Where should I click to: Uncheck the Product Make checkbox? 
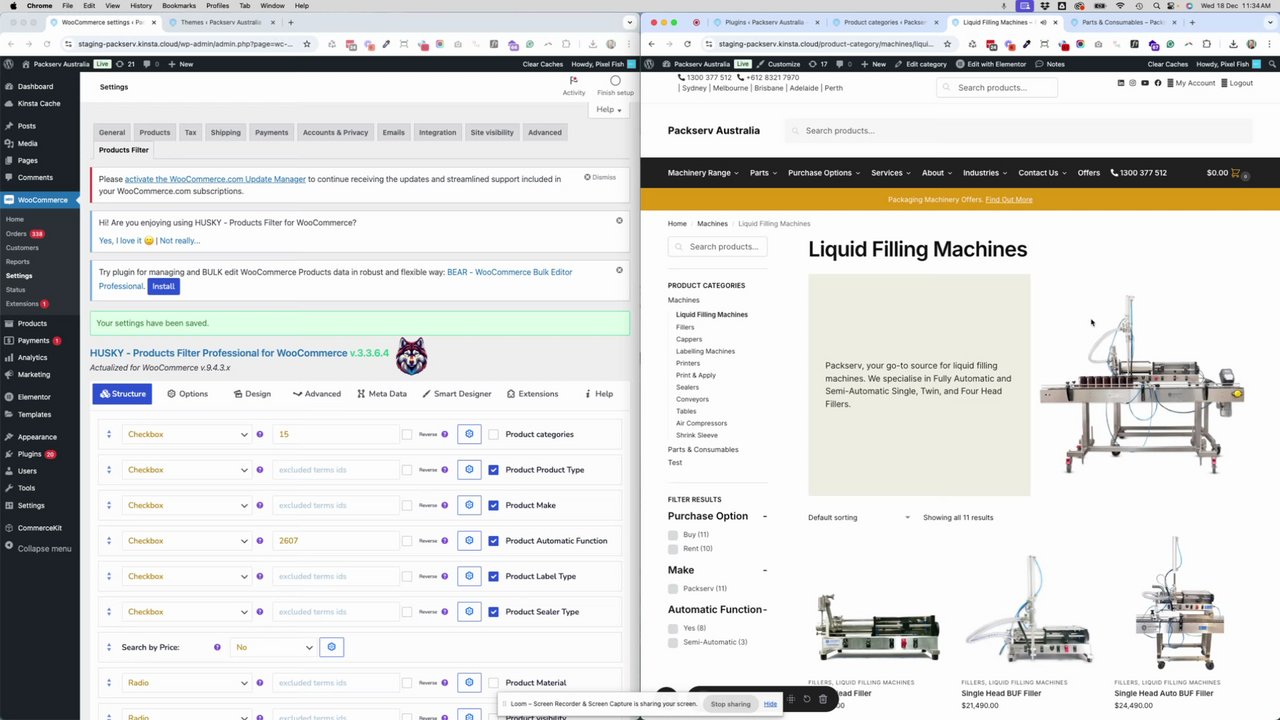click(493, 505)
